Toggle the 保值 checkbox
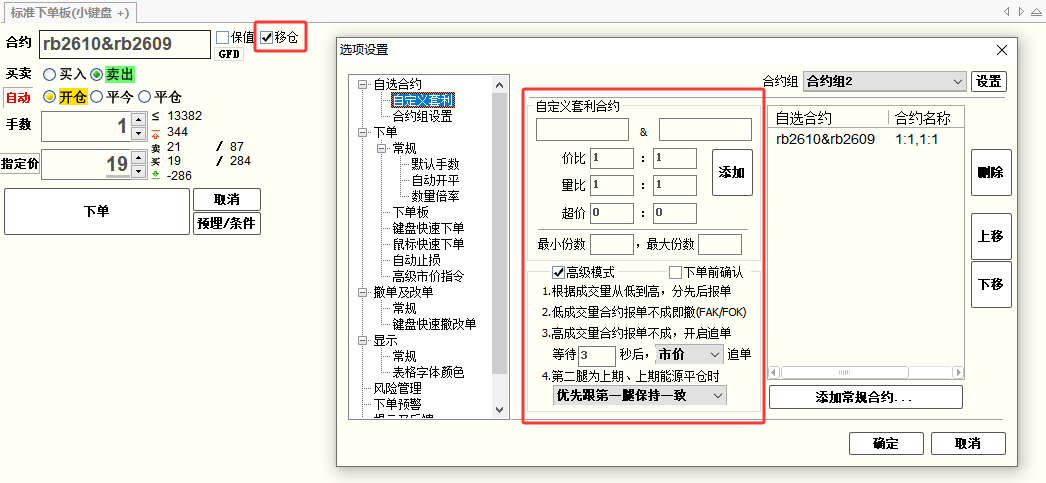The height and width of the screenshot is (483, 1046). (x=223, y=37)
